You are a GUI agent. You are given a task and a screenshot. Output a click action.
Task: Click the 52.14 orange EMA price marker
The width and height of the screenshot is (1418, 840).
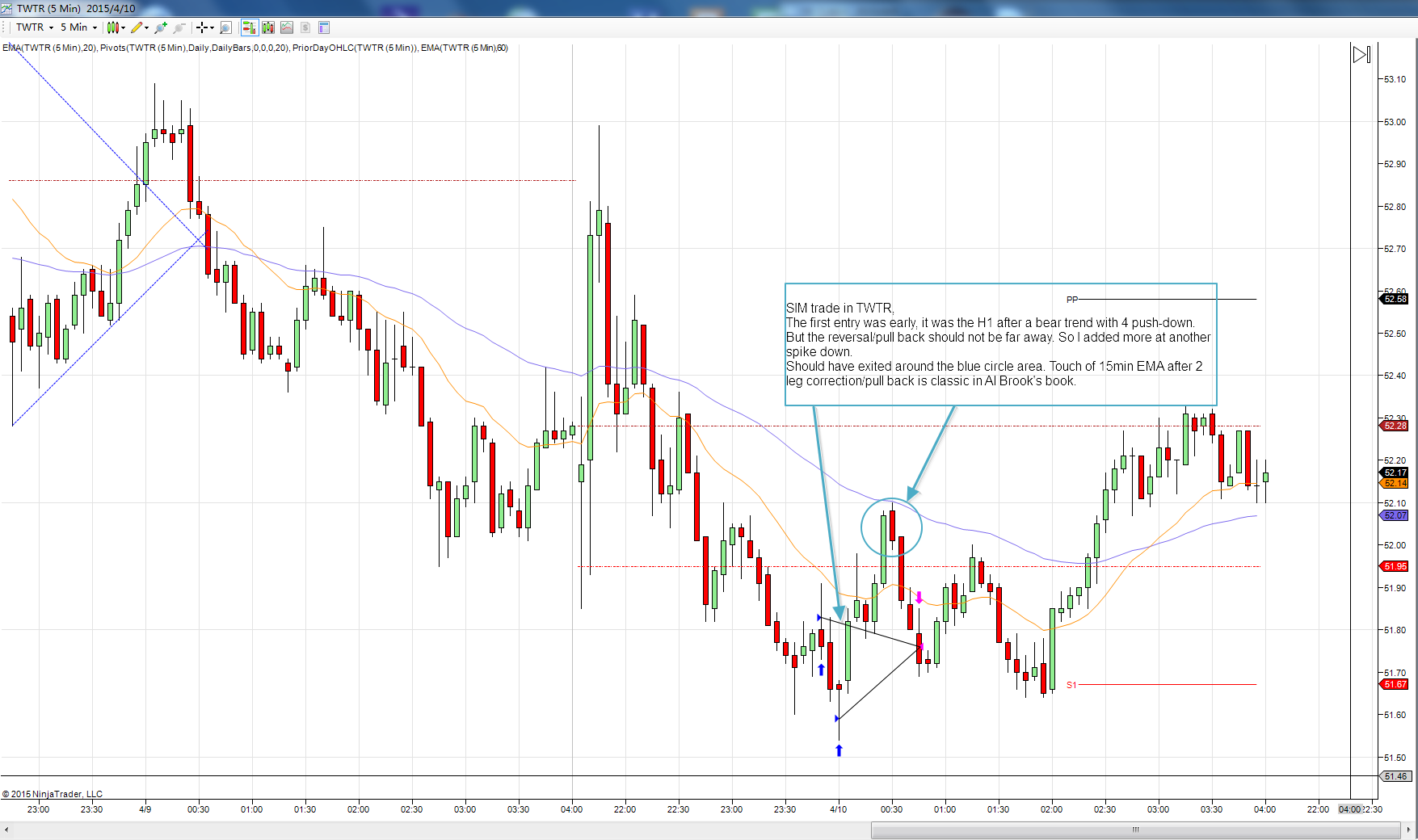point(1395,483)
